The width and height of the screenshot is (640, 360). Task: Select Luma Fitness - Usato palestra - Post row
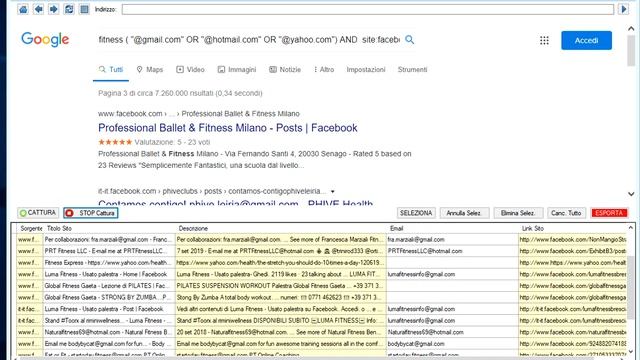click(322, 309)
